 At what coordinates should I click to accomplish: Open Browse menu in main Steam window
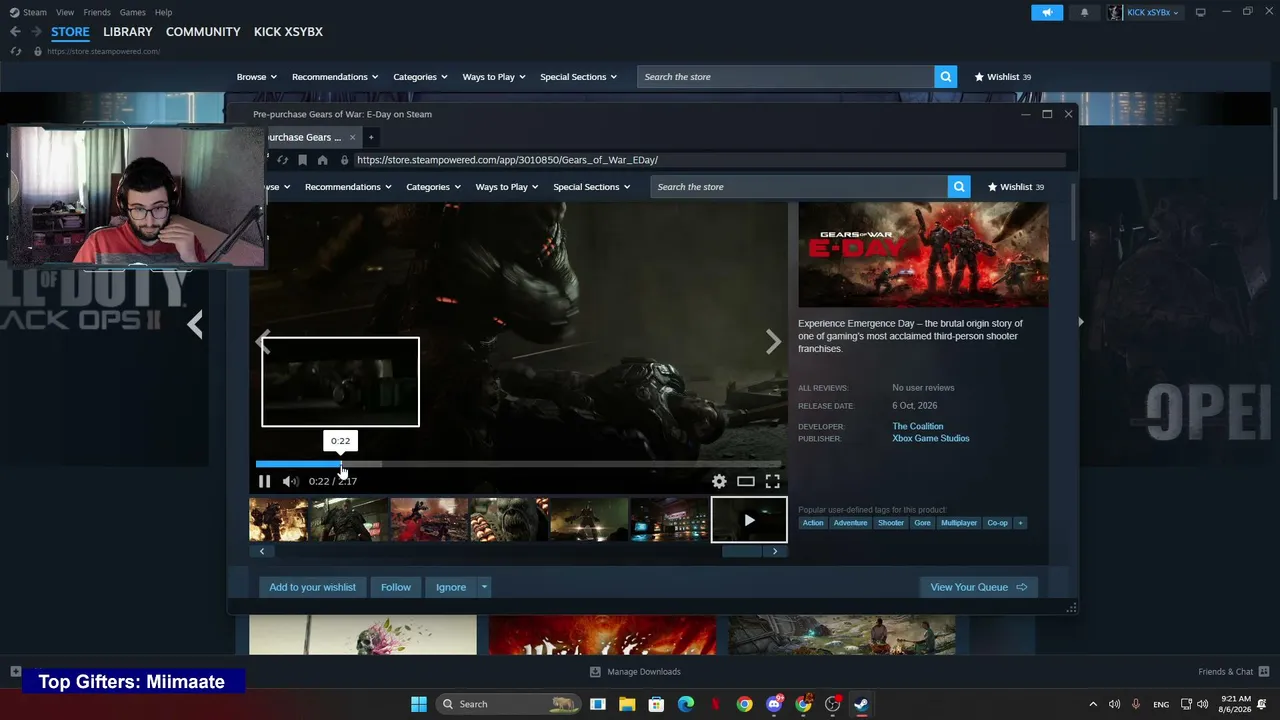tap(257, 77)
